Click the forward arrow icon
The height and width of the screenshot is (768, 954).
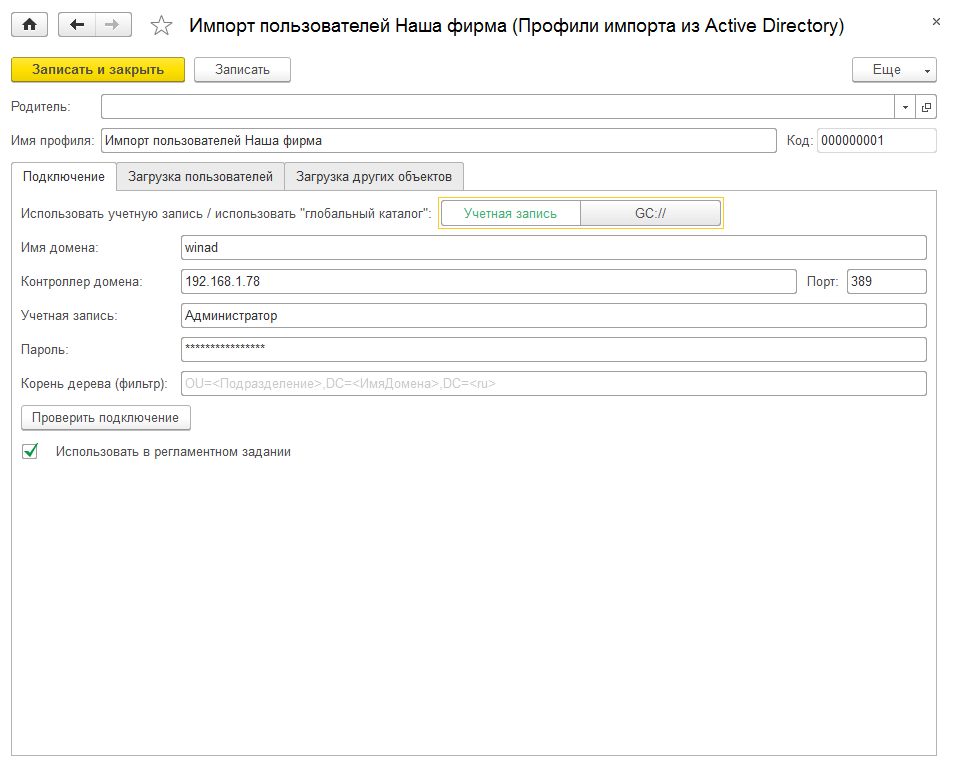click(109, 23)
